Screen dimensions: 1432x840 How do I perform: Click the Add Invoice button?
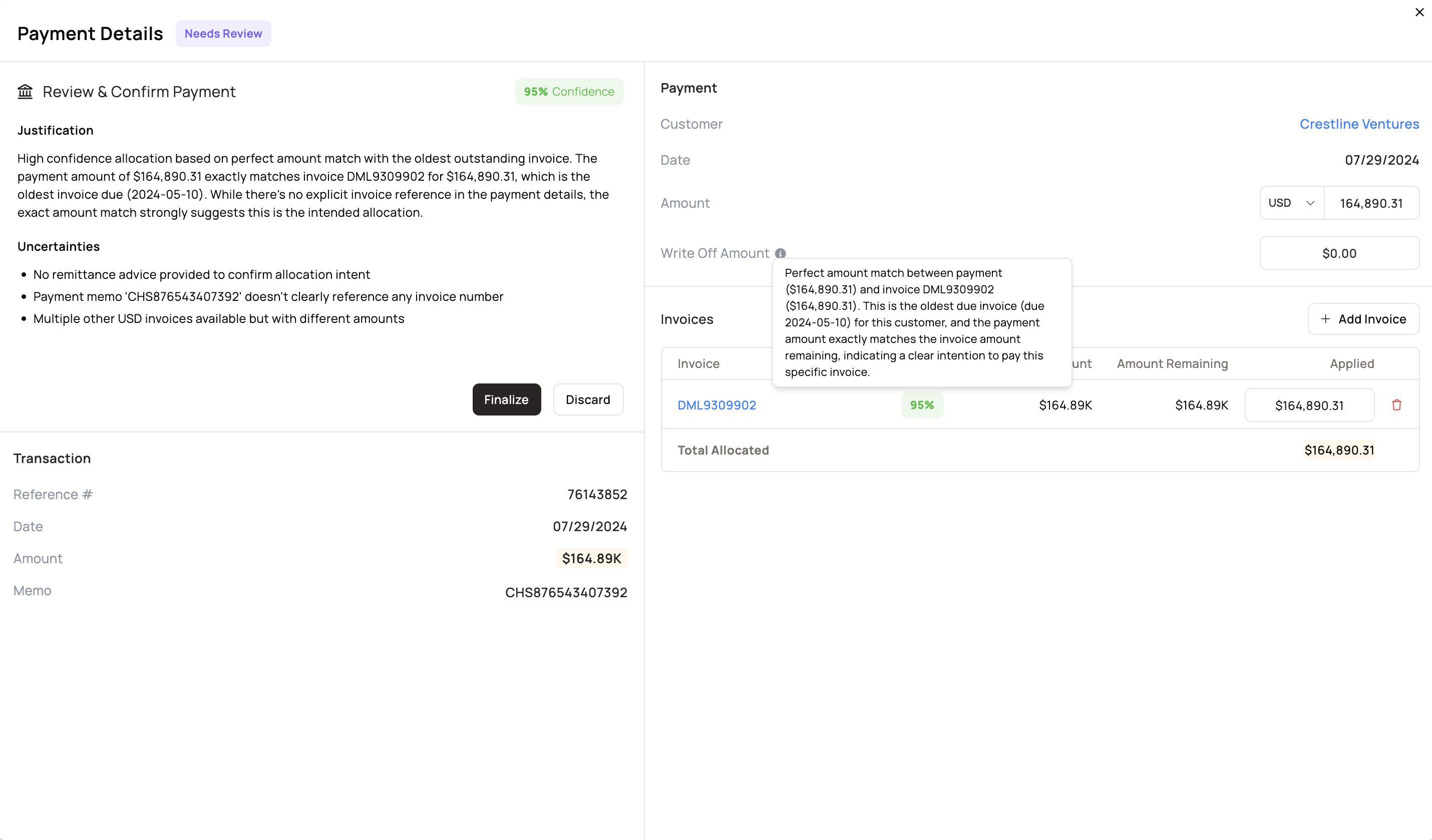click(x=1363, y=319)
